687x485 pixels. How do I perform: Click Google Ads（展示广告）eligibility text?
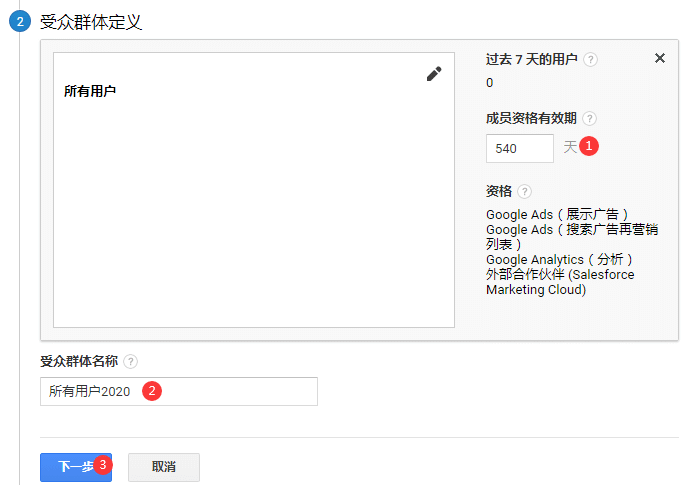pyautogui.click(x=557, y=215)
